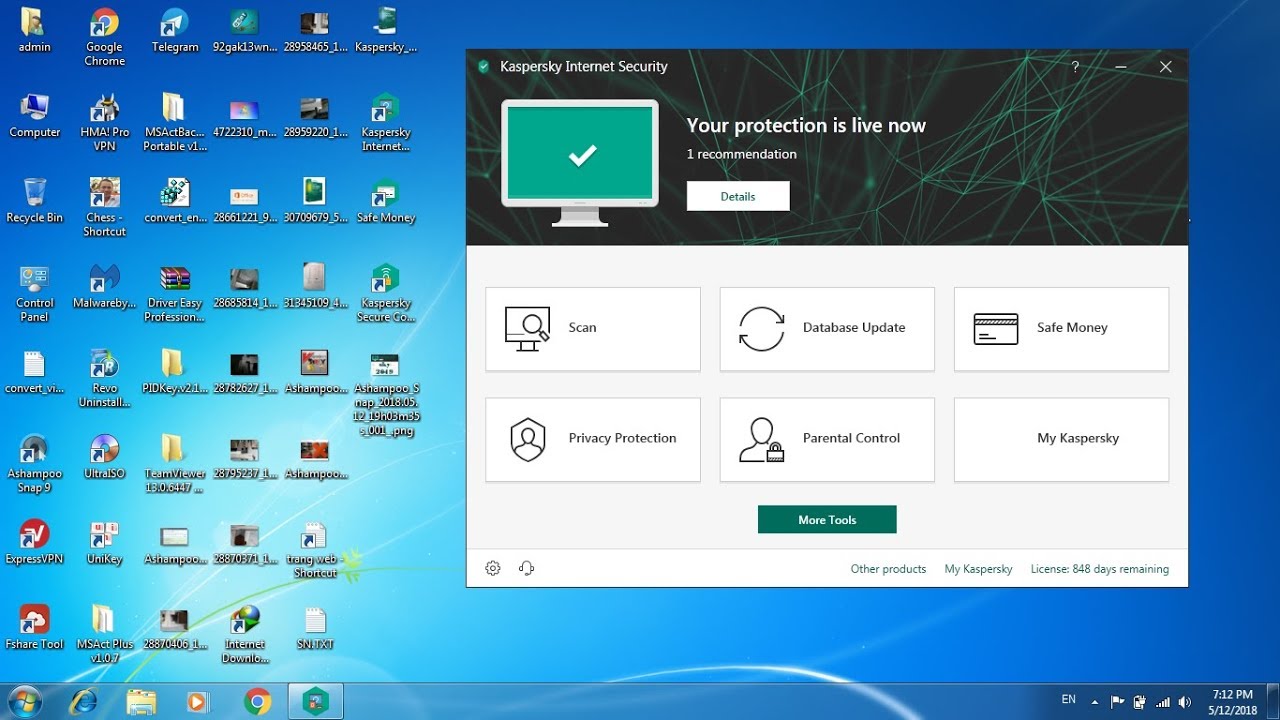1280x720 pixels.
Task: Click the Details button
Action: coord(738,196)
